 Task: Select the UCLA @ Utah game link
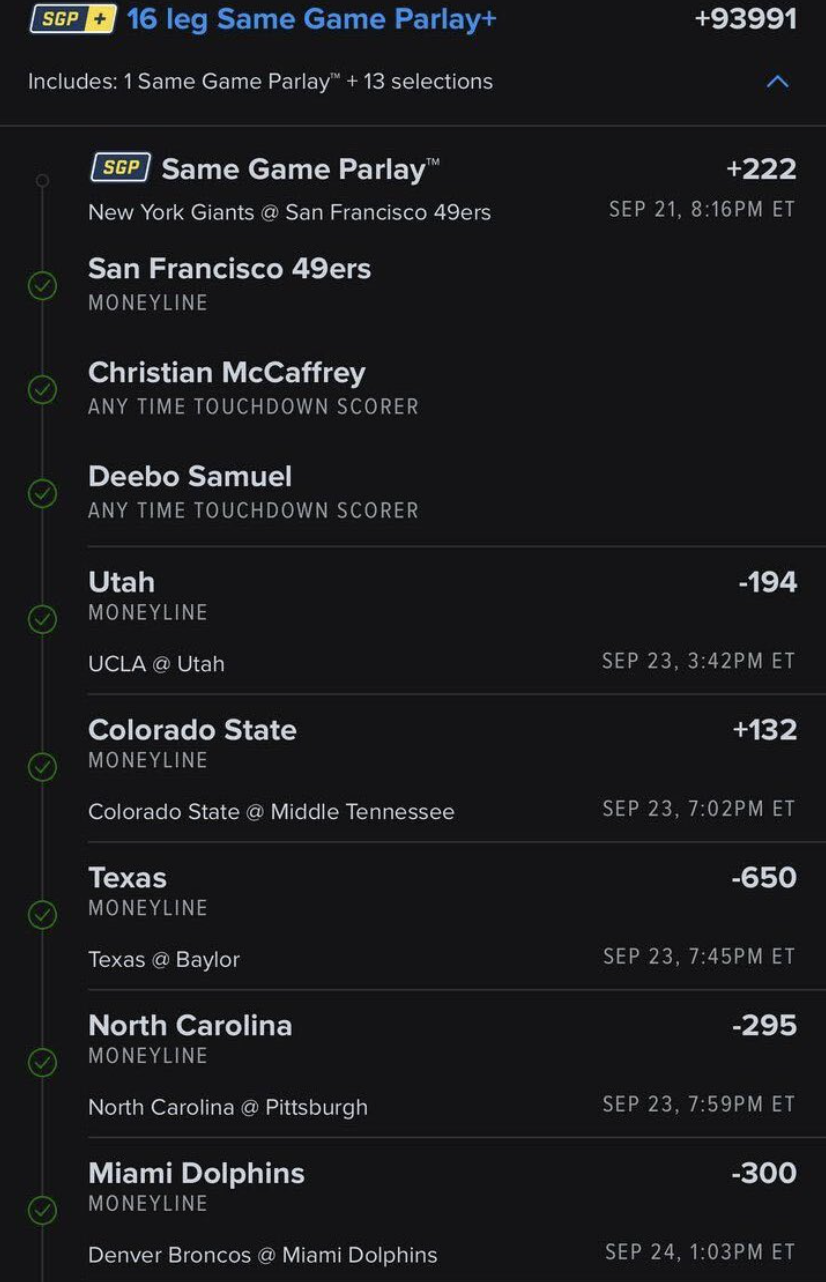click(156, 663)
